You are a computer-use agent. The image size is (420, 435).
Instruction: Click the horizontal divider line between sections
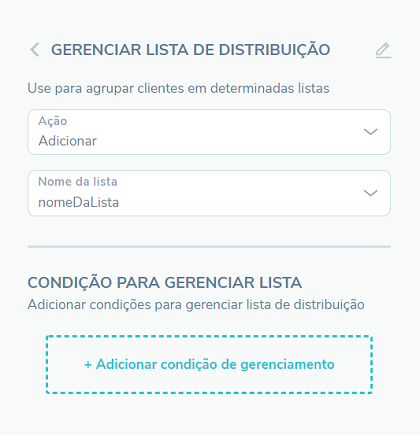(x=209, y=247)
